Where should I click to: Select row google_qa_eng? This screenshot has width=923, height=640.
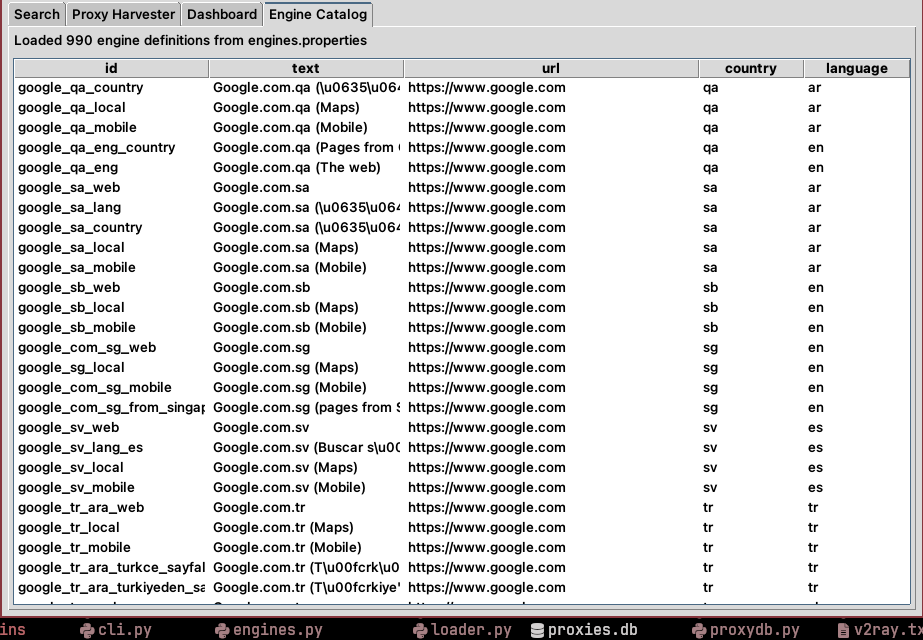[462, 168]
